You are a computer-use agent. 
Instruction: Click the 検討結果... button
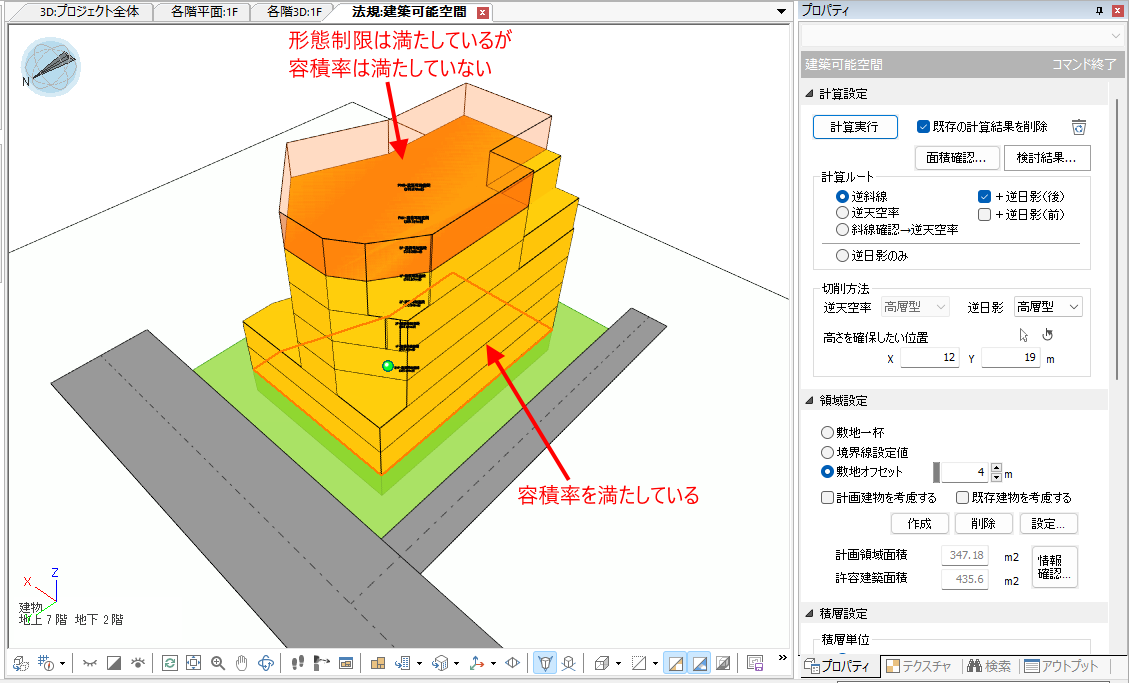(x=1046, y=158)
